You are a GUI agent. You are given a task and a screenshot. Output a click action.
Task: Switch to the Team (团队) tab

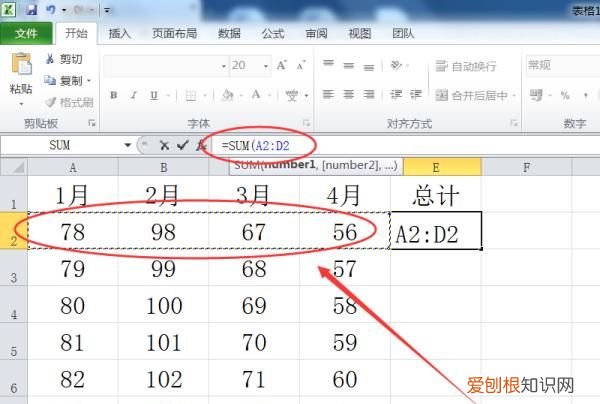click(x=403, y=34)
